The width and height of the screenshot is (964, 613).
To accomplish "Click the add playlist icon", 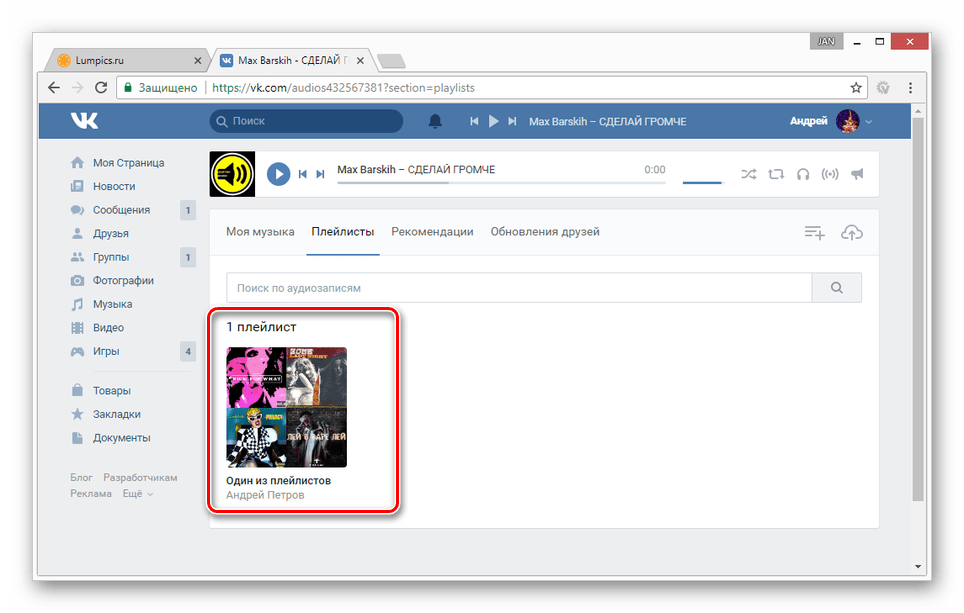I will point(815,232).
